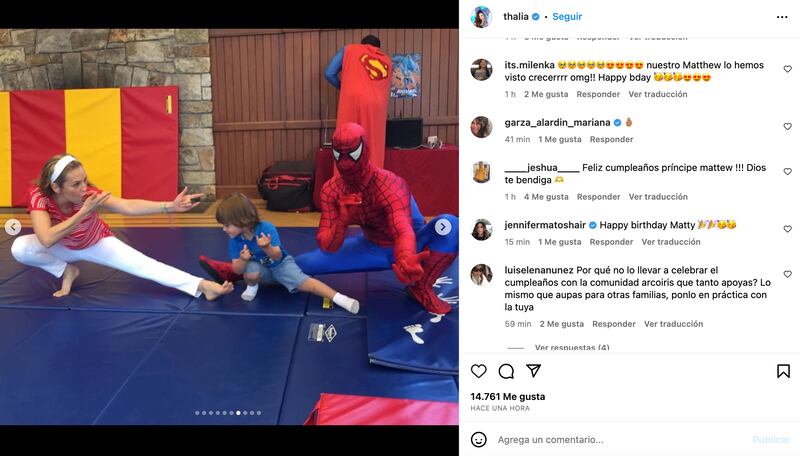Like the luiselenanunez comment
Image resolution: width=800 pixels, height=456 pixels.
[x=787, y=274]
